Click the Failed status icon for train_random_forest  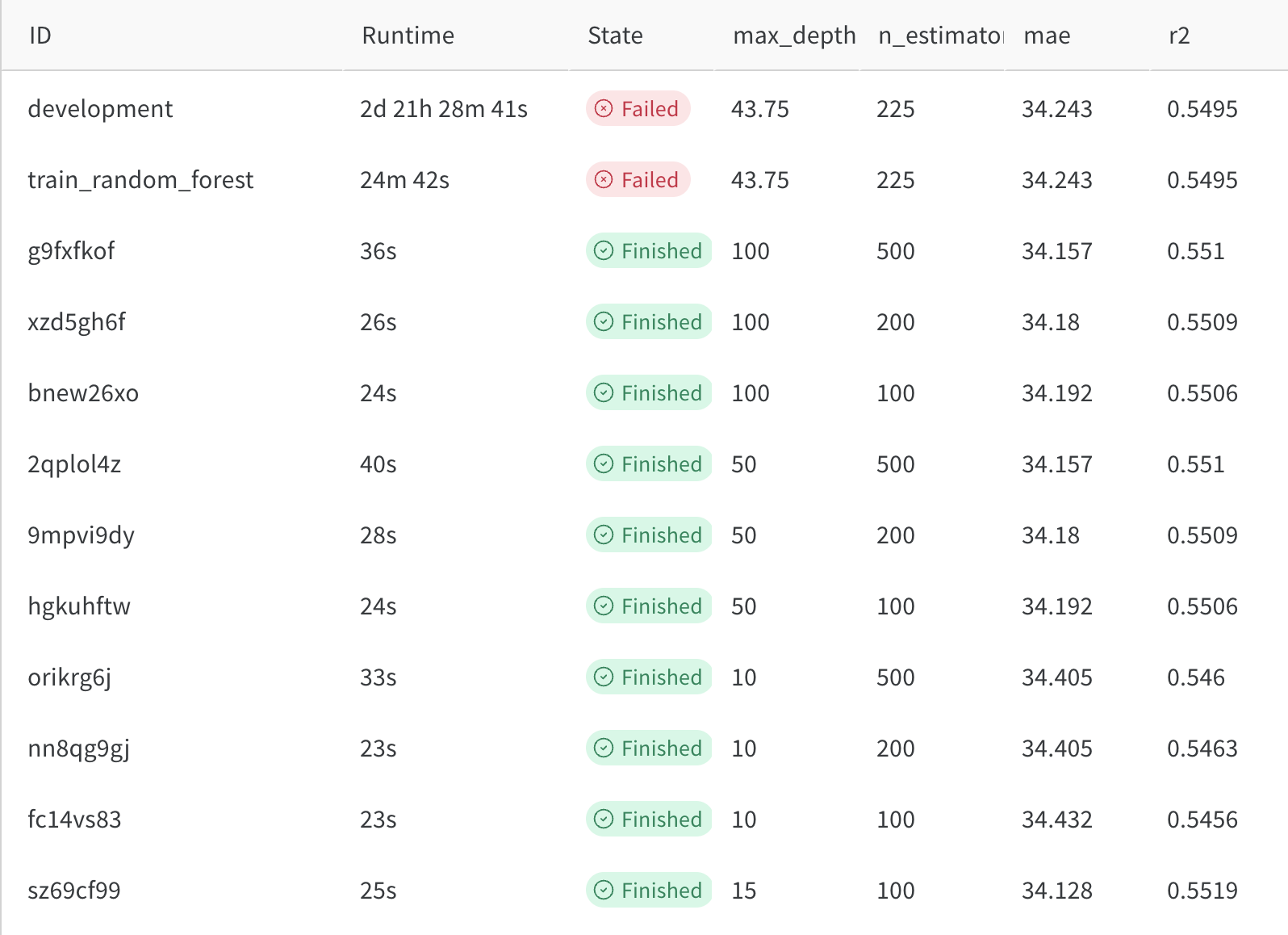tap(604, 179)
